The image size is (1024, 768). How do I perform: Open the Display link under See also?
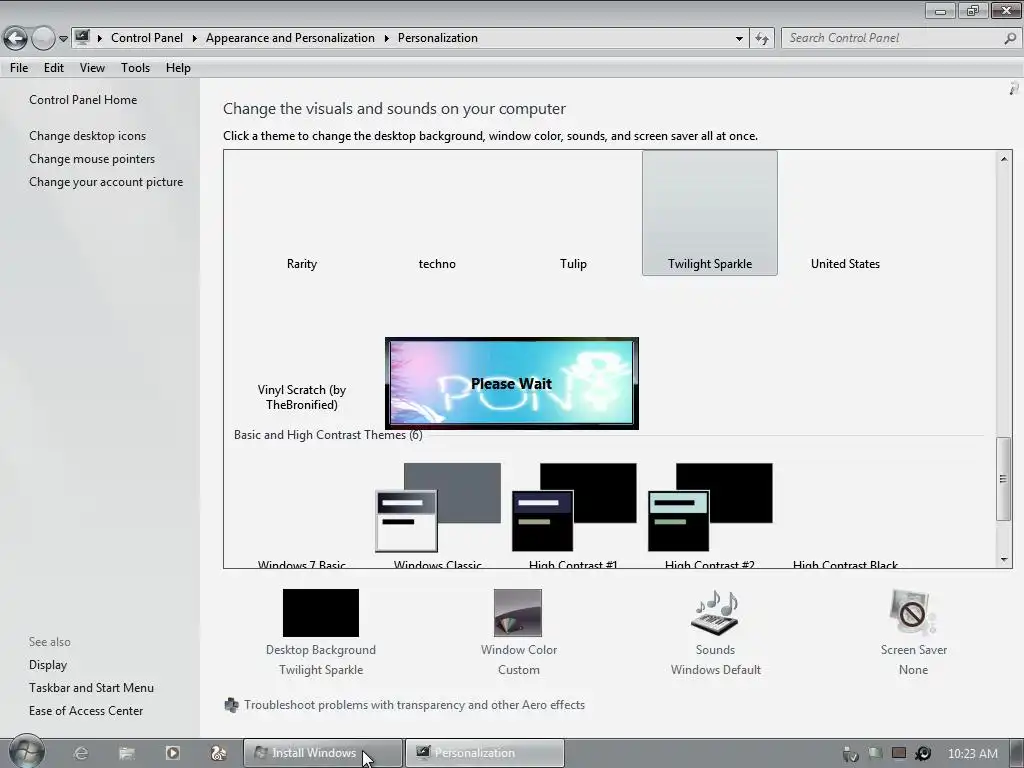pos(48,665)
